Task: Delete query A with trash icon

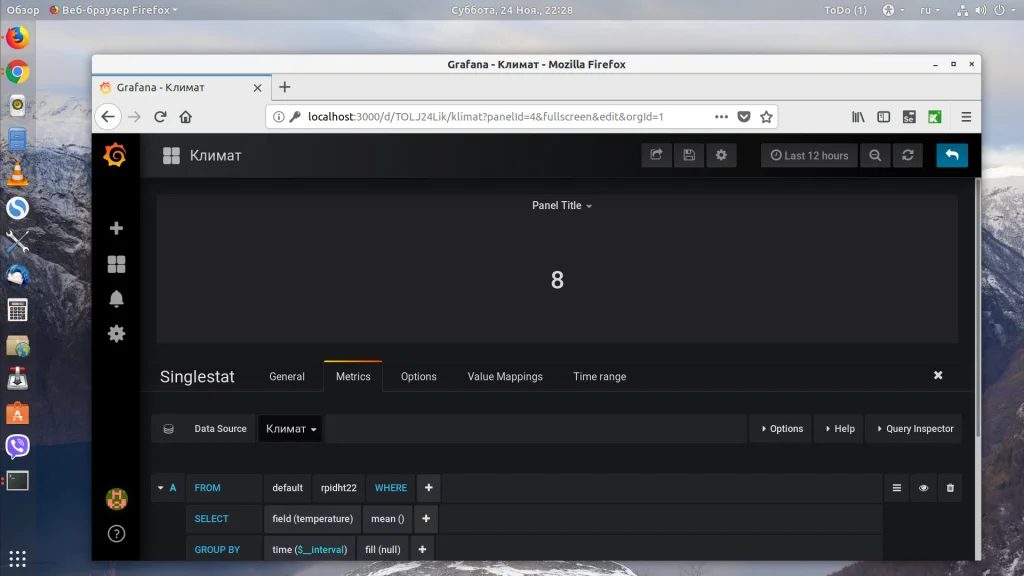Action: [950, 488]
